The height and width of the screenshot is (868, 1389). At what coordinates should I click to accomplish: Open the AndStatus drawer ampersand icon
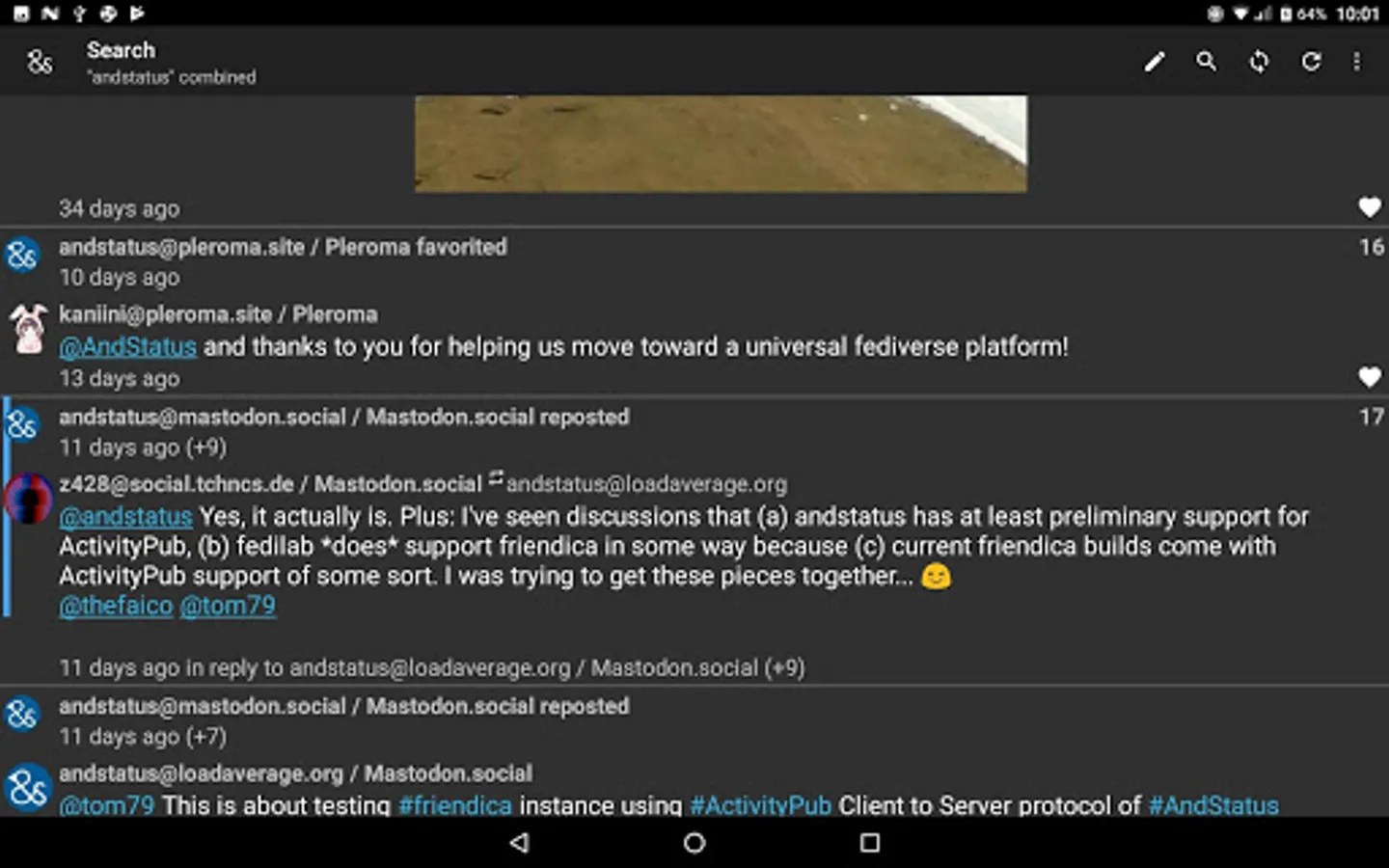[x=40, y=62]
